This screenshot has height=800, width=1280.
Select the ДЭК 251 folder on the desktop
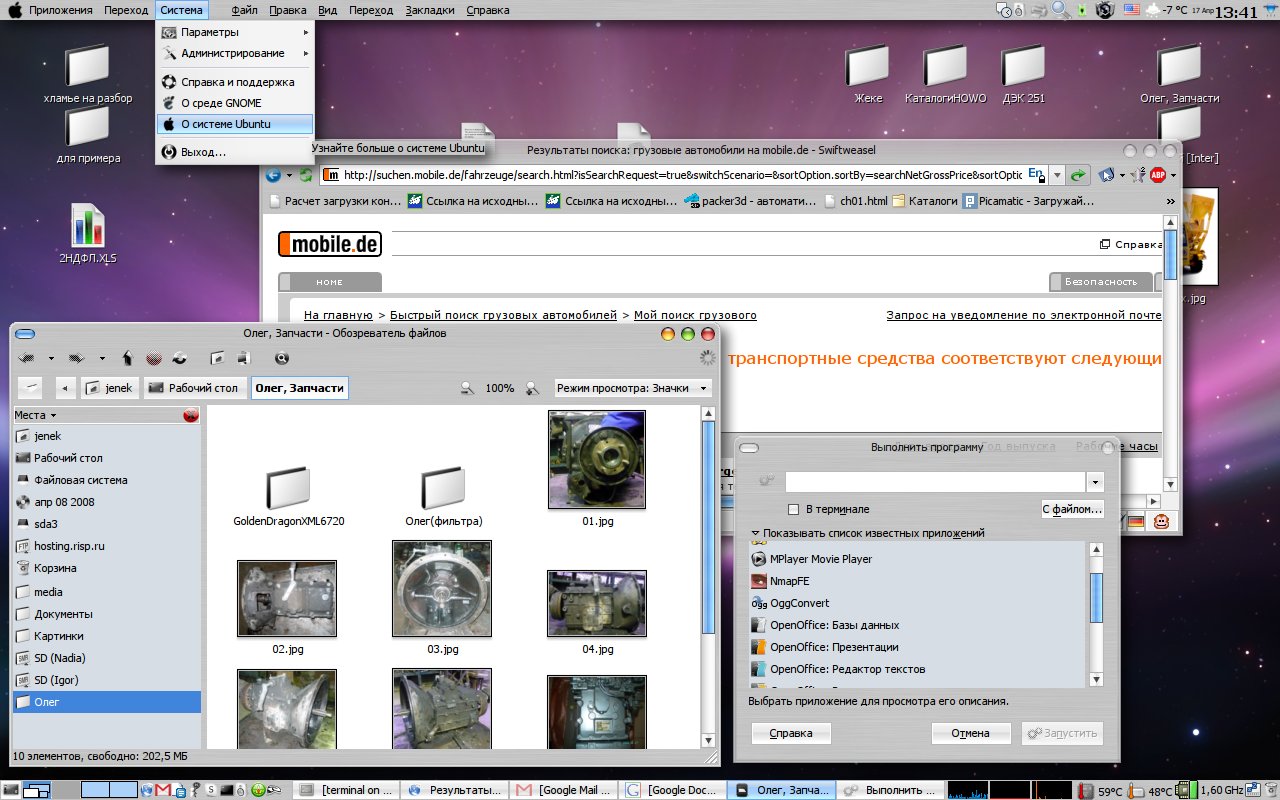click(x=1023, y=75)
